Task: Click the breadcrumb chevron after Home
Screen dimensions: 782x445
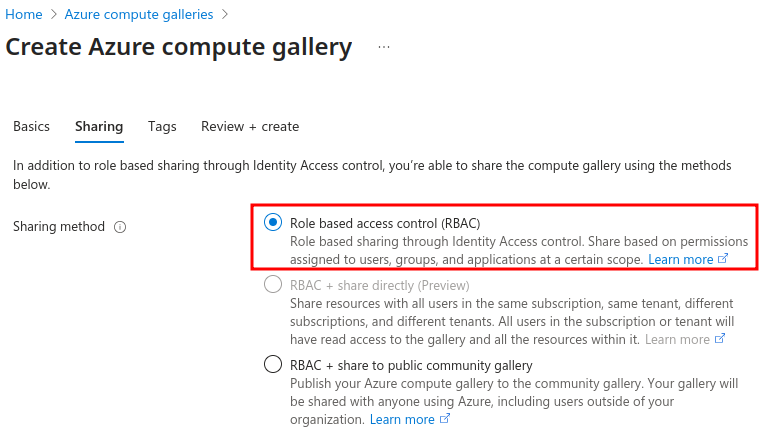Action: pyautogui.click(x=53, y=15)
